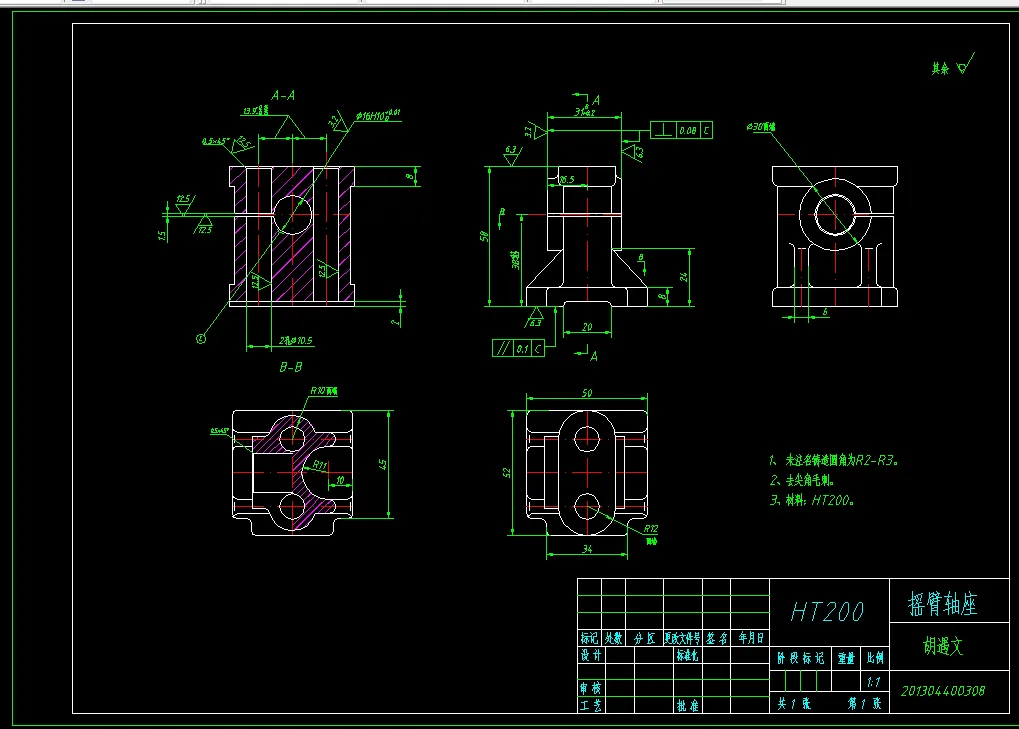Click the 共 1 张 sheet count text
This screenshot has width=1019, height=729.
[794, 703]
